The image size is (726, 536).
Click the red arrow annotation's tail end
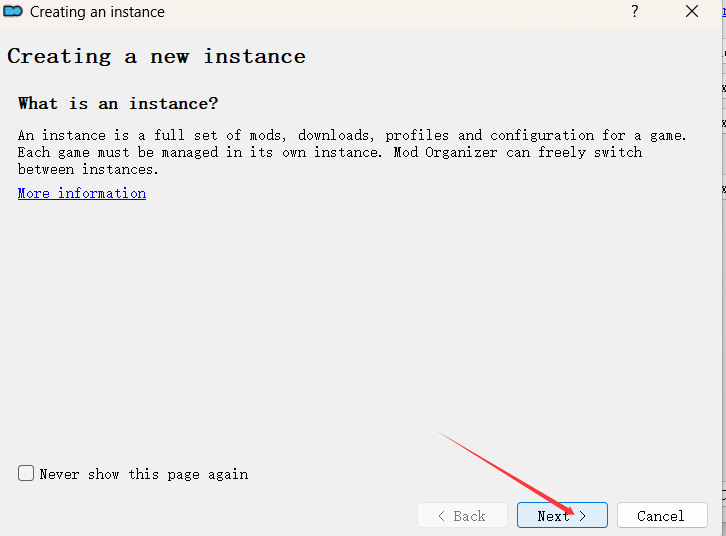pyautogui.click(x=438, y=432)
